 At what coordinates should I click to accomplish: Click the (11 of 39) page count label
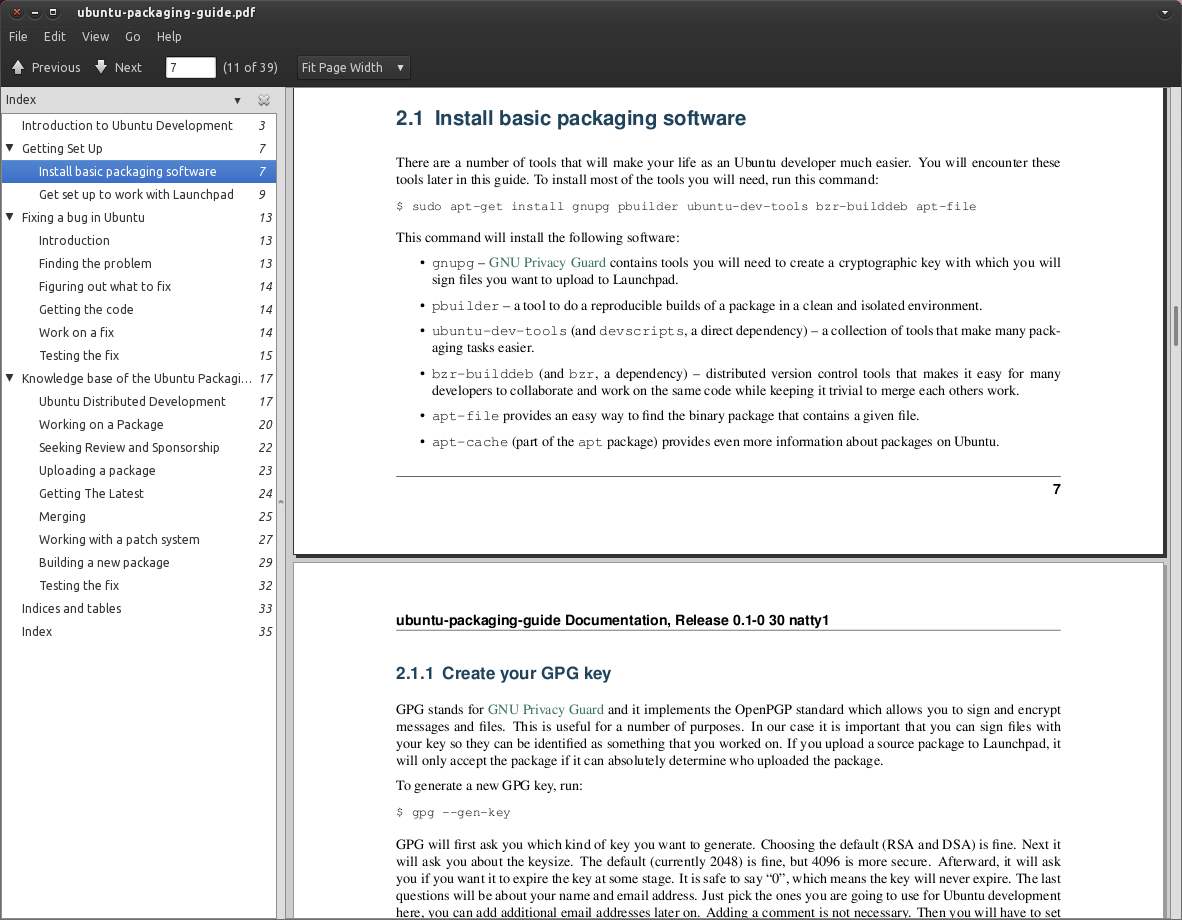coord(250,67)
